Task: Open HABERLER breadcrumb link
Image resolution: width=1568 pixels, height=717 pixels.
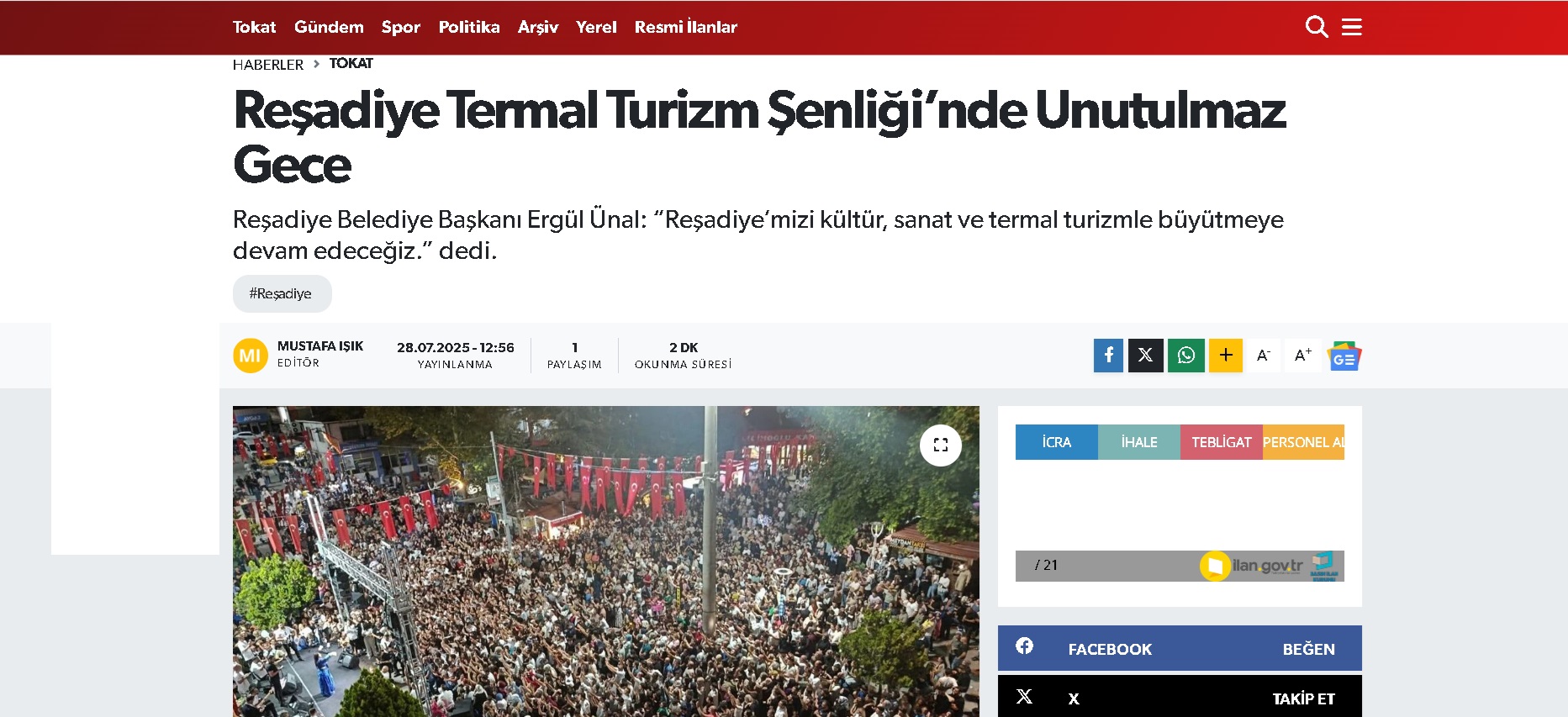Action: click(268, 65)
